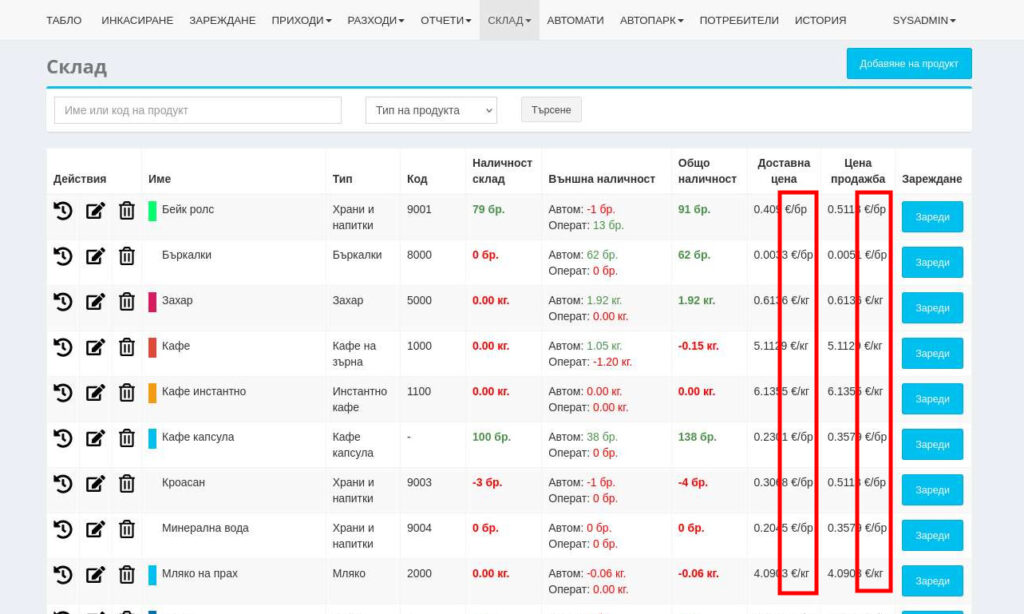
Task: Click the Цена продажба column header
Action: (857, 171)
